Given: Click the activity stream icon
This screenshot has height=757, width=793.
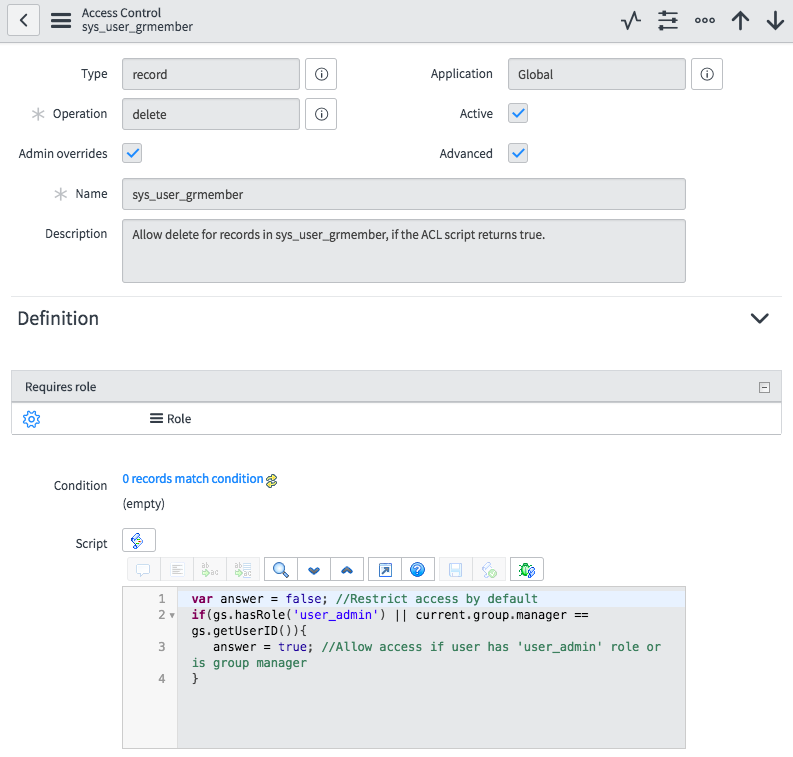Looking at the screenshot, I should tap(630, 20).
